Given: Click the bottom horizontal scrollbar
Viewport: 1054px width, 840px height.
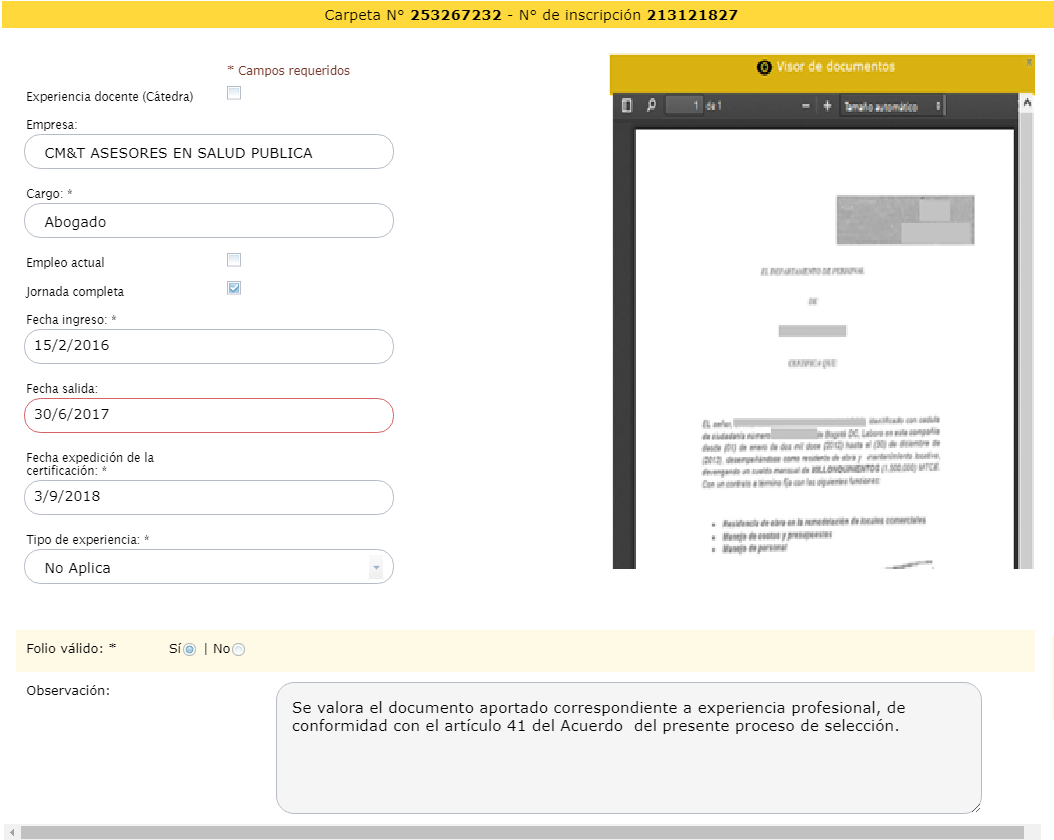Looking at the screenshot, I should click(520, 832).
